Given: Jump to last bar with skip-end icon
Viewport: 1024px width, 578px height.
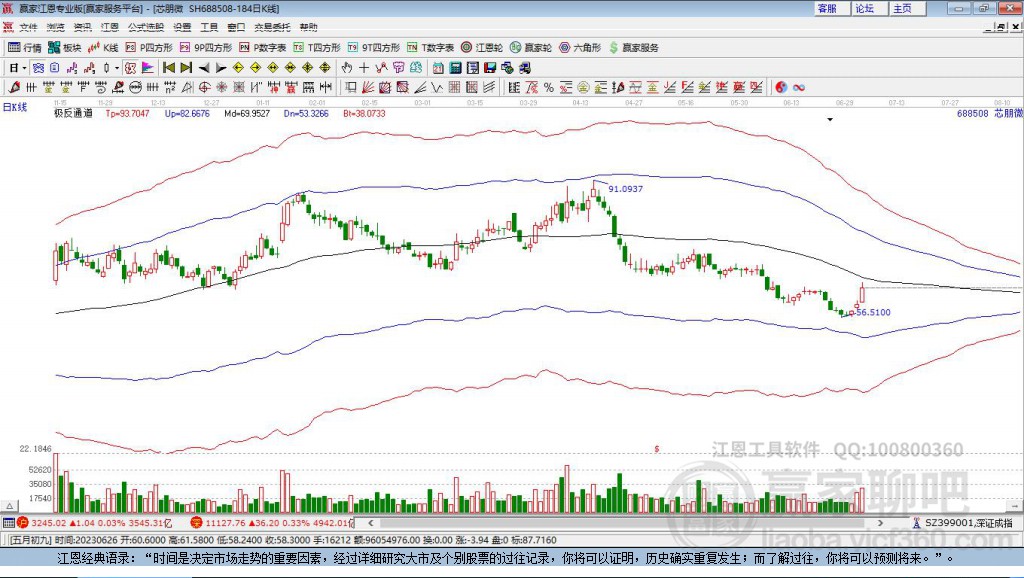Looking at the screenshot, I should coord(186,68).
